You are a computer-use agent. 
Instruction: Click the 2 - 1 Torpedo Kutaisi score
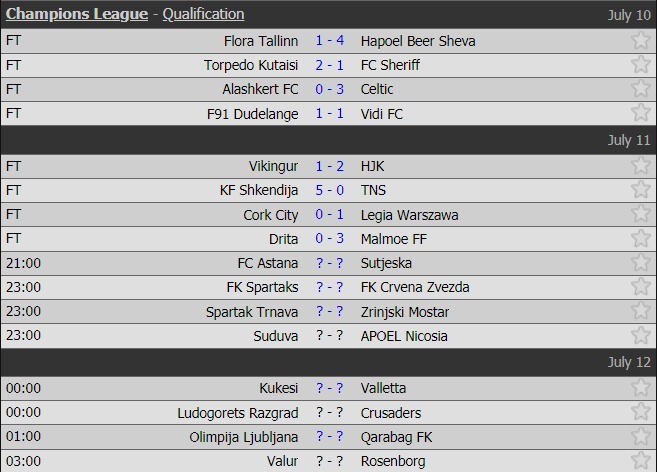(x=330, y=65)
